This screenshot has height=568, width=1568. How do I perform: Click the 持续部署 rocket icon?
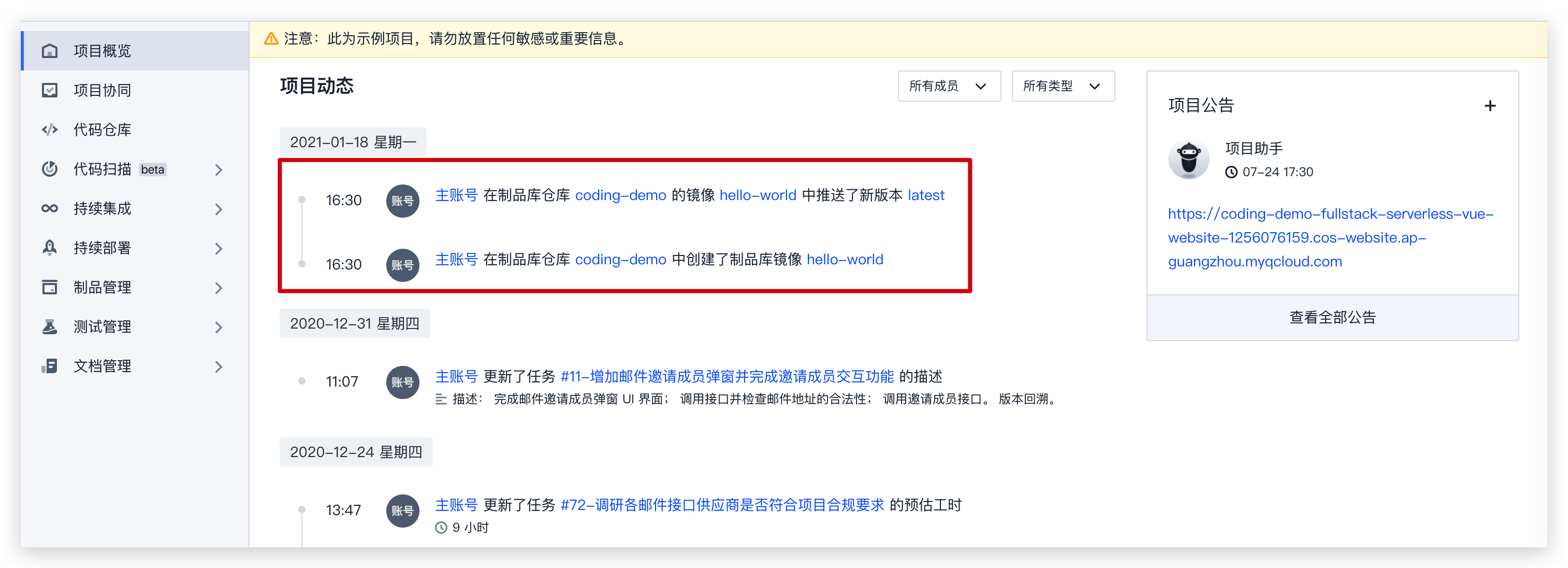pyautogui.click(x=49, y=247)
